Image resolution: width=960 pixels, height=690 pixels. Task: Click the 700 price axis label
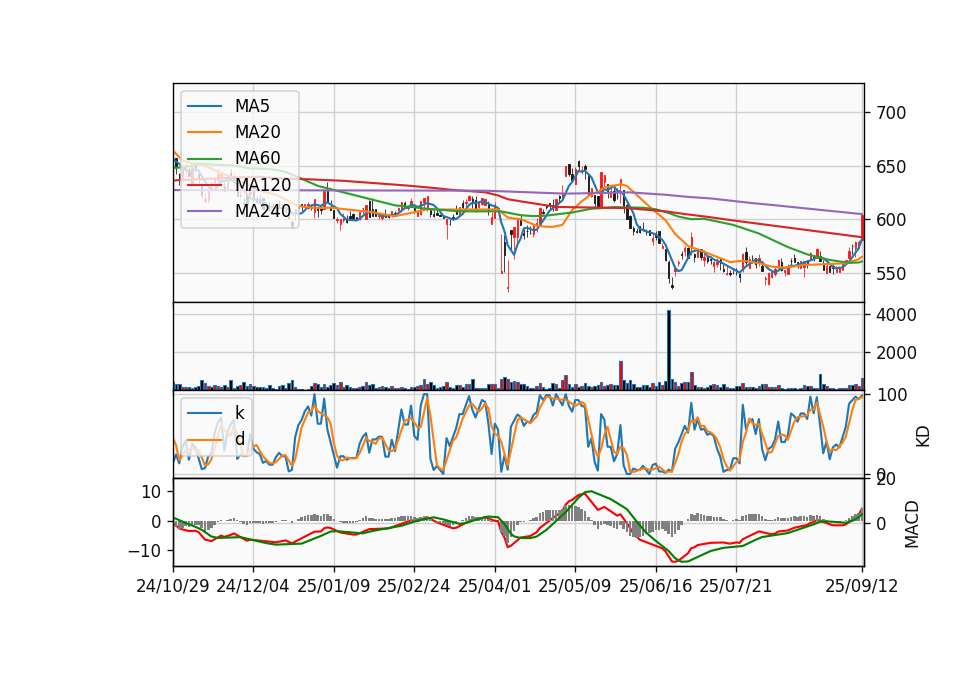[891, 113]
